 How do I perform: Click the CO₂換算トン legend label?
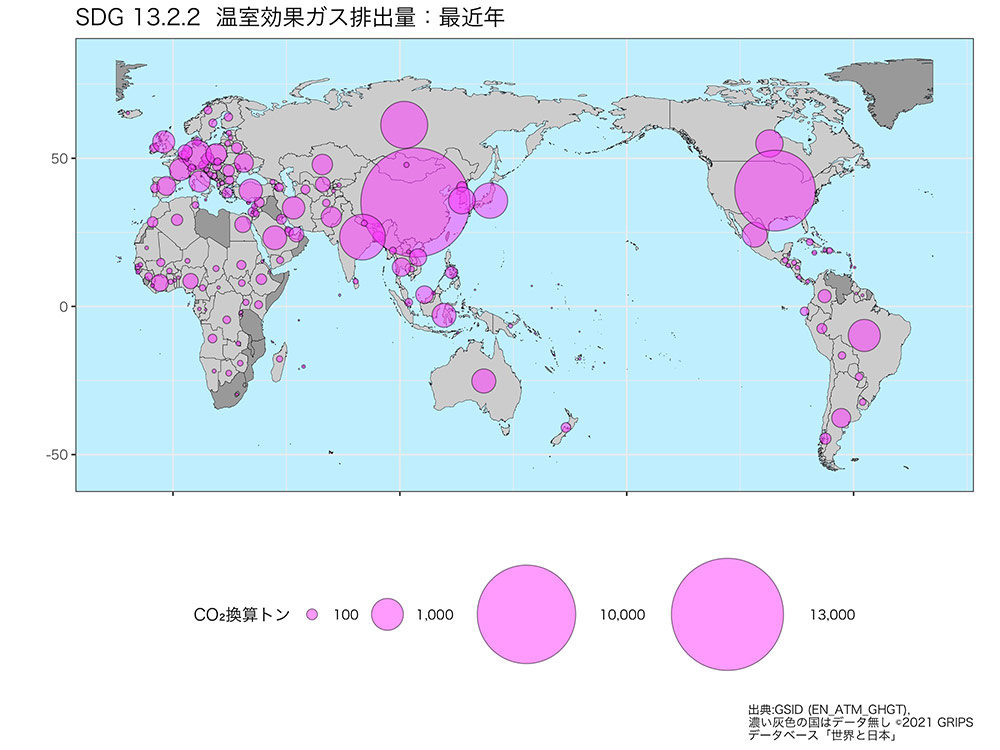[x=241, y=615]
